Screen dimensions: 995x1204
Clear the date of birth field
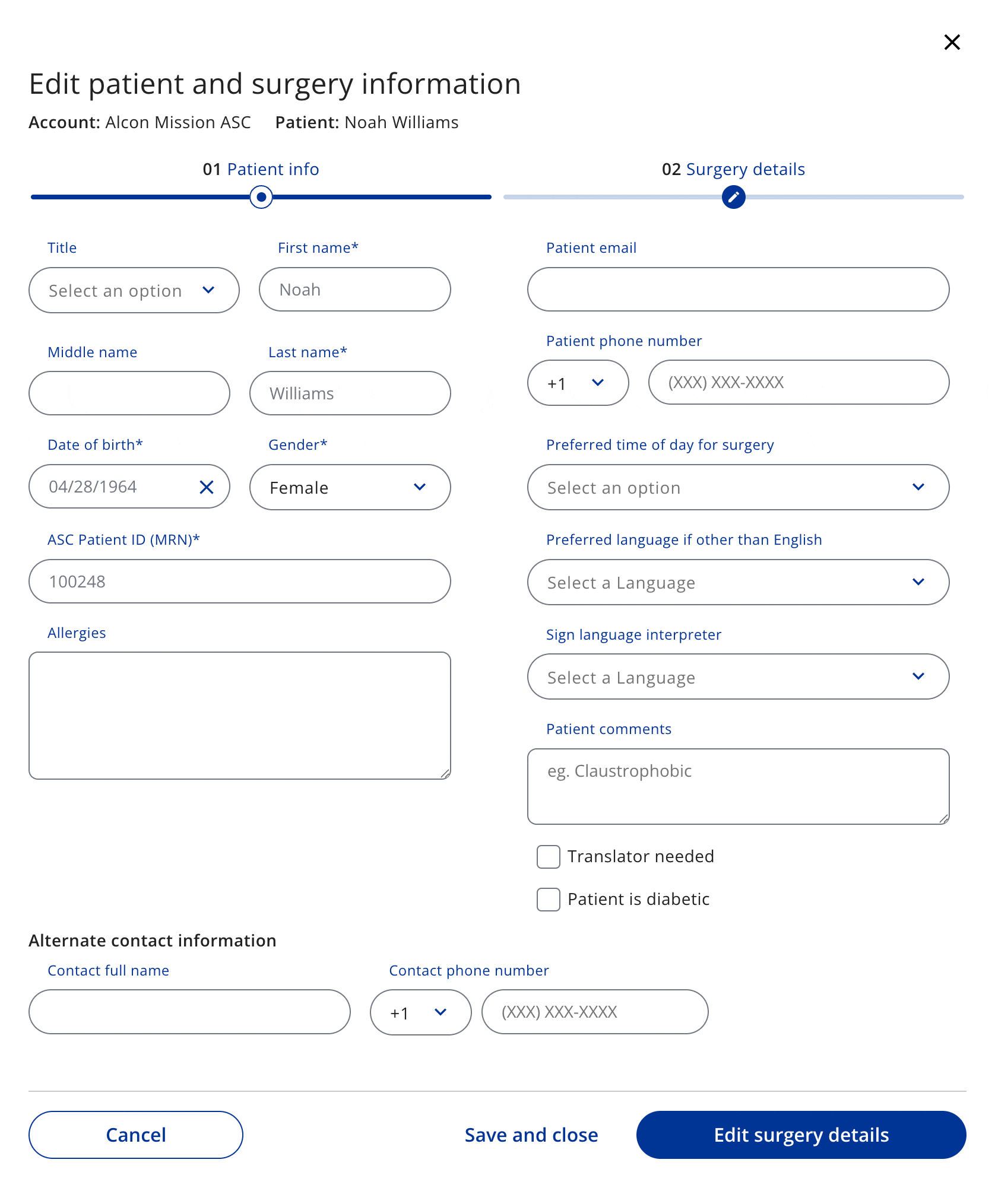207,487
